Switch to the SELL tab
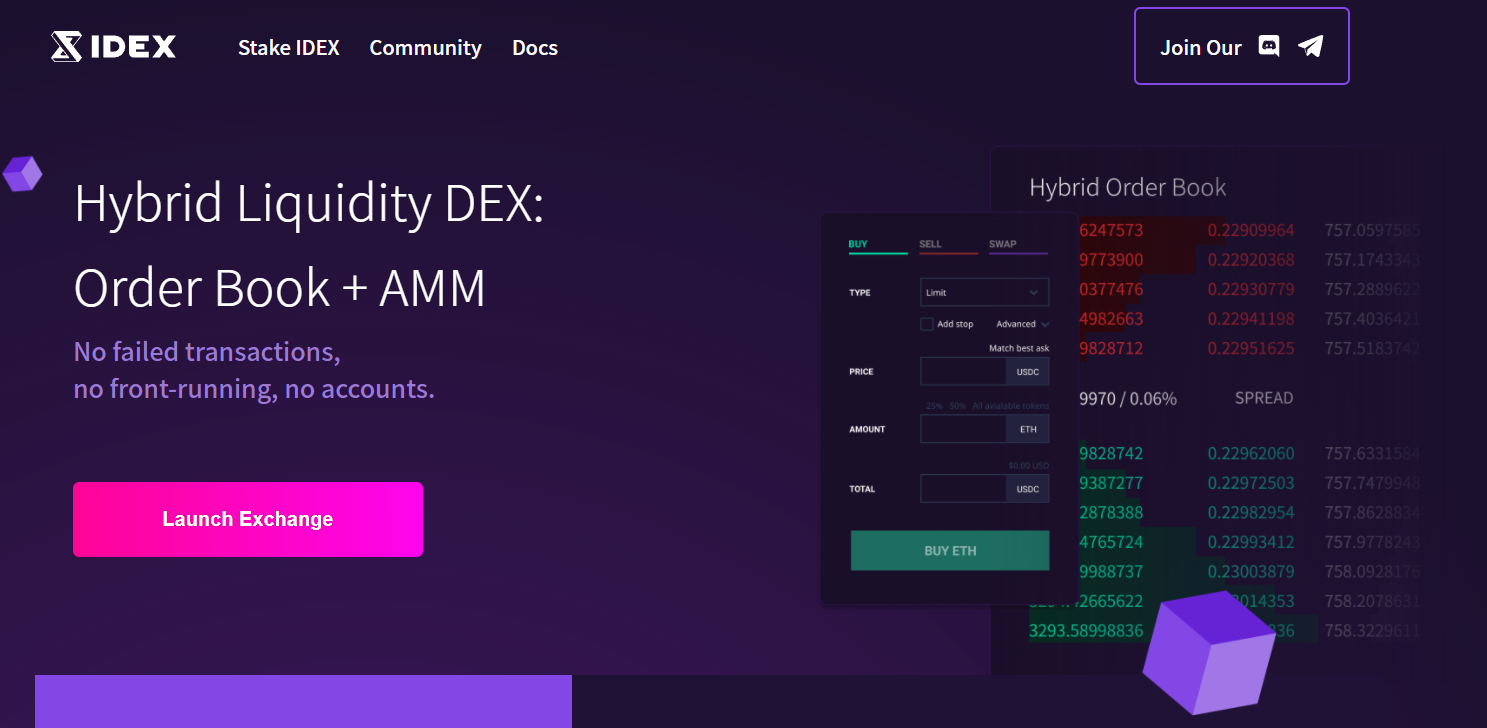The width and height of the screenshot is (1487, 728). point(948,245)
